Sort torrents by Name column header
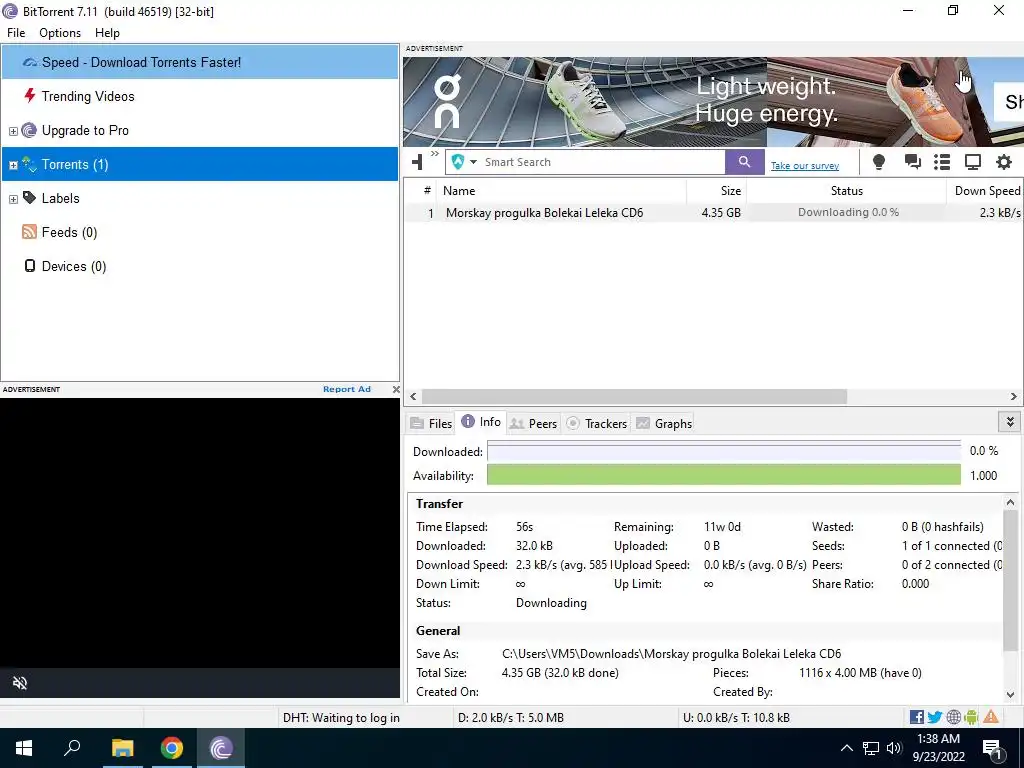 tap(562, 191)
